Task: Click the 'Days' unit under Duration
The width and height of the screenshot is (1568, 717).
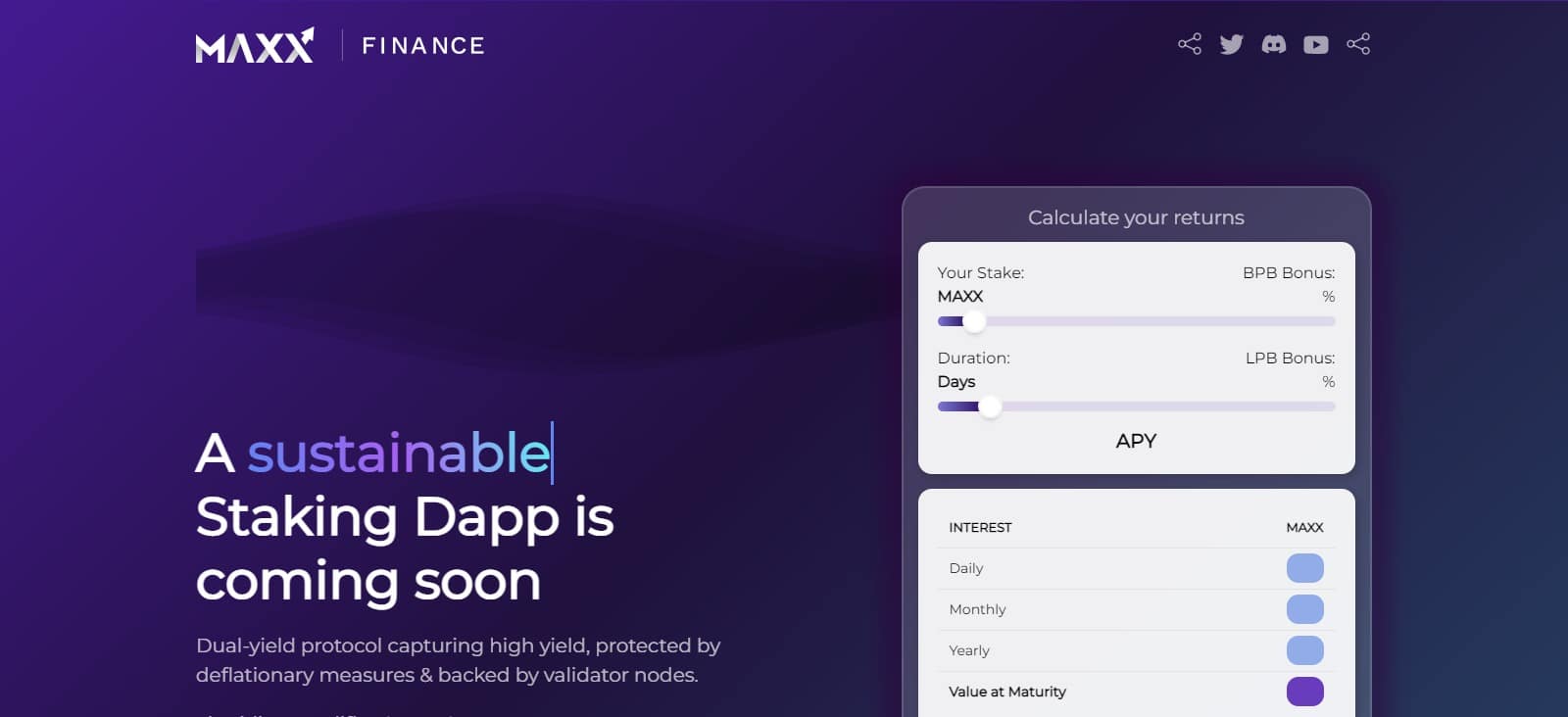Action: 955,382
